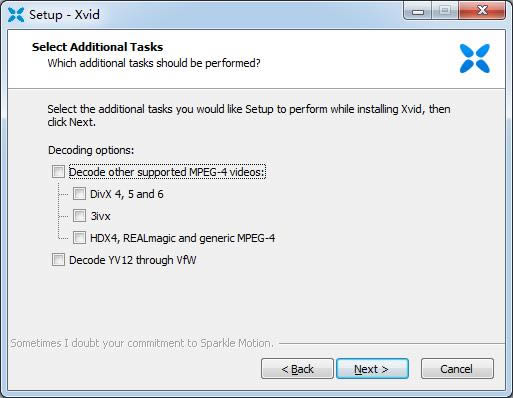The image size is (513, 398).
Task: Click the Xvid icon in the title bar
Action: 16,15
